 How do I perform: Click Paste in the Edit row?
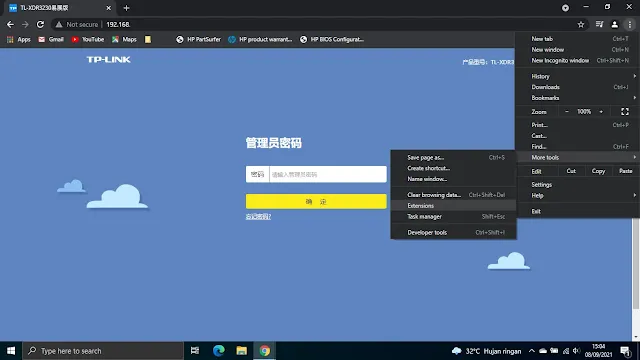click(625, 171)
